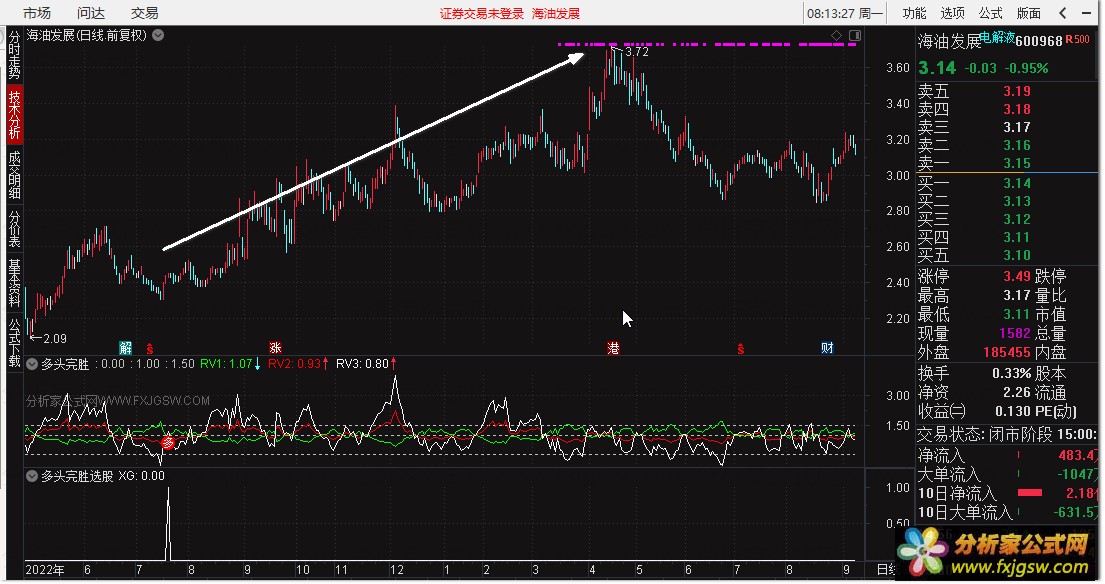The height and width of the screenshot is (584, 1105).
Task: Click the stock code 600968
Action: 1039,42
